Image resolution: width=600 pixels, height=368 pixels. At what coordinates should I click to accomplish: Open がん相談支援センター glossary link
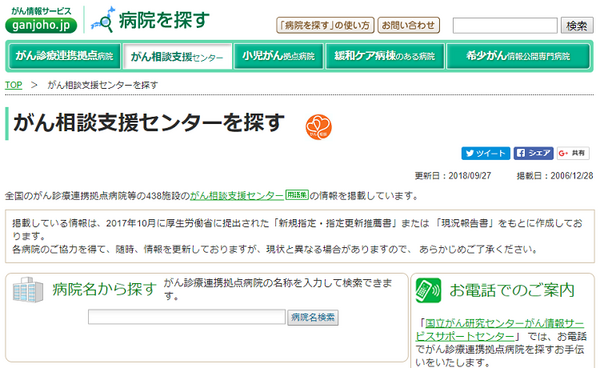236,196
